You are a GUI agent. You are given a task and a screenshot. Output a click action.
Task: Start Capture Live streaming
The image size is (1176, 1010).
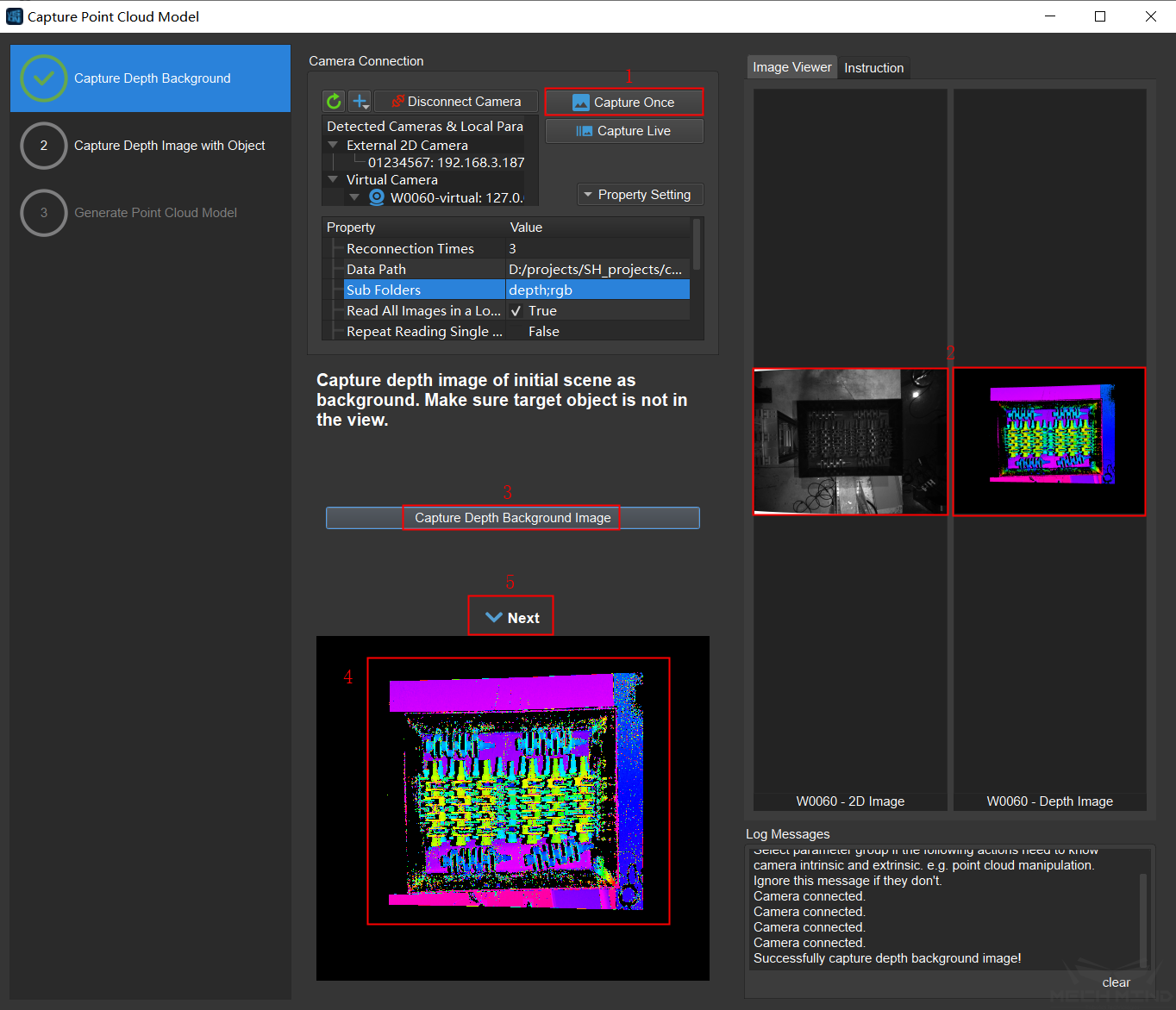pos(624,131)
